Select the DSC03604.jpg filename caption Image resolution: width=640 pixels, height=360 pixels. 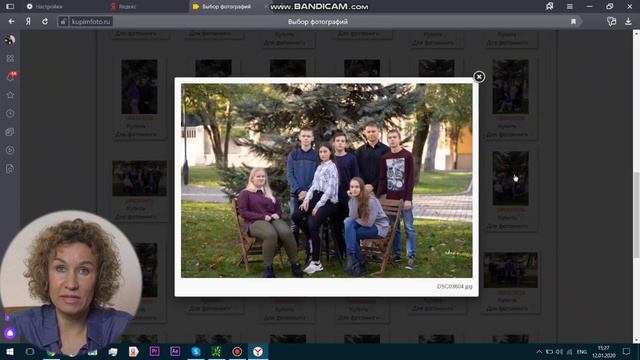tap(454, 287)
